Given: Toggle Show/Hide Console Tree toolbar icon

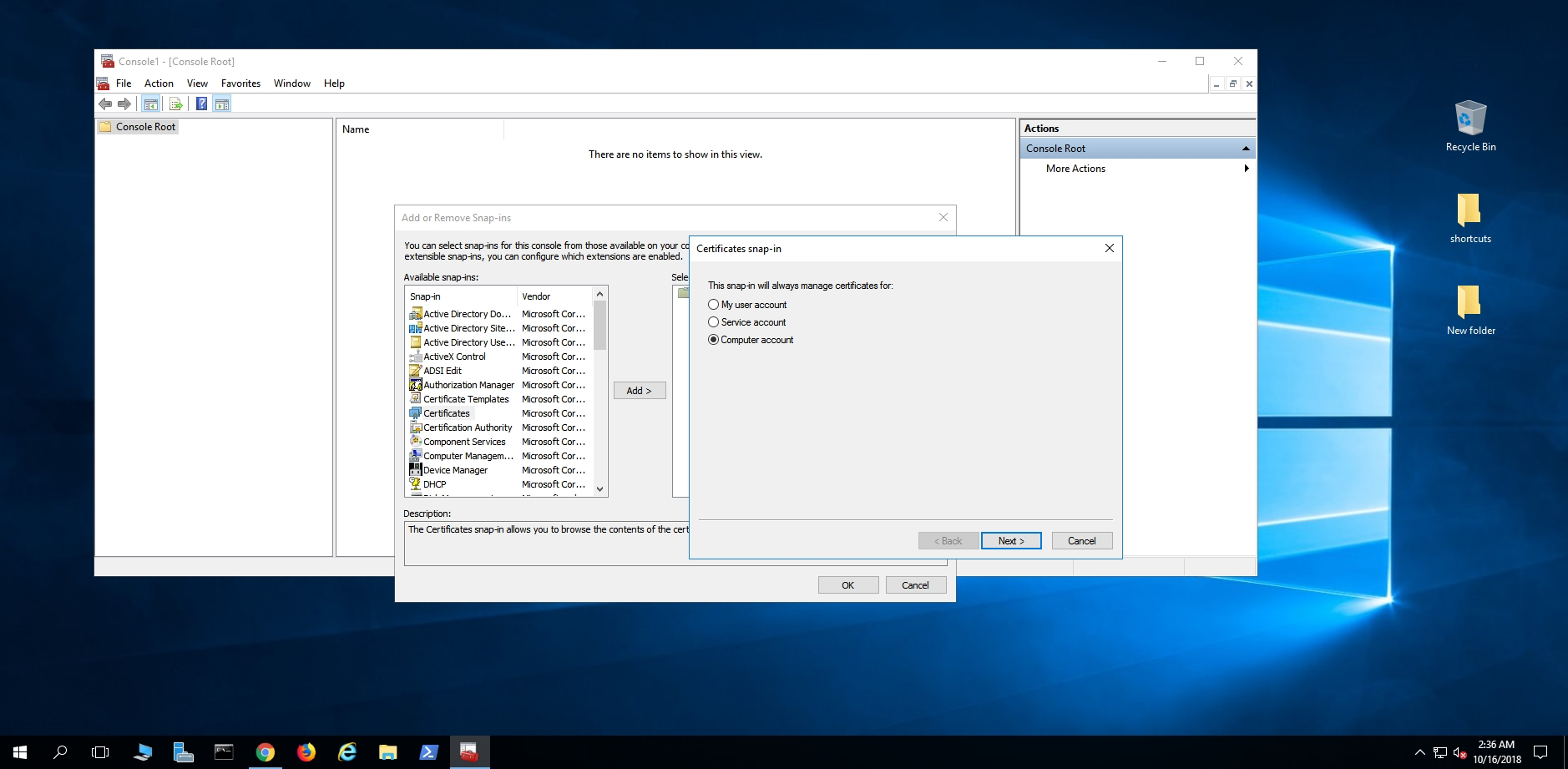Looking at the screenshot, I should [x=151, y=104].
